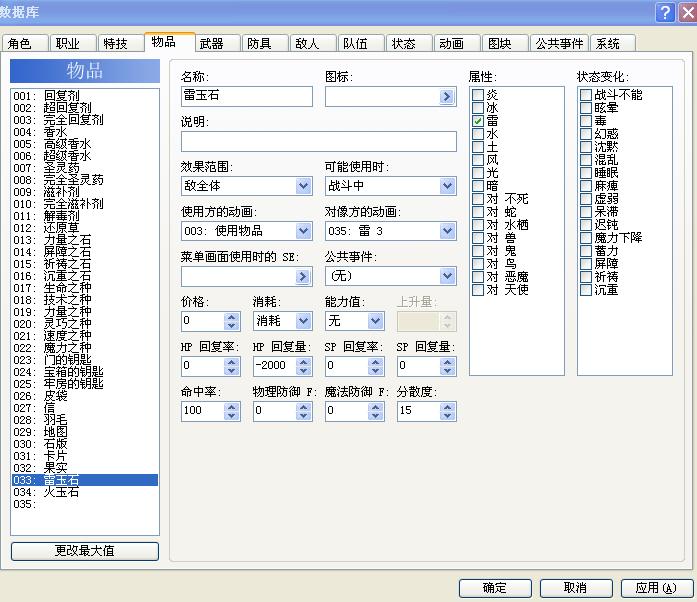
Task: Select item 017: 生命之种
Action: [84, 288]
